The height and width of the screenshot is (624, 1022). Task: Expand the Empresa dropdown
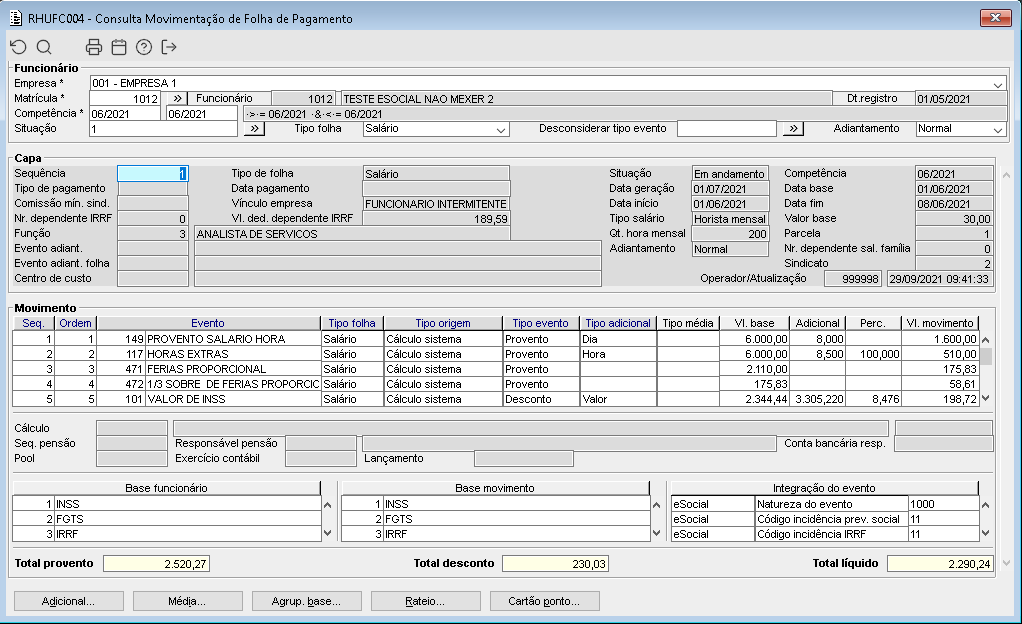pos(998,84)
